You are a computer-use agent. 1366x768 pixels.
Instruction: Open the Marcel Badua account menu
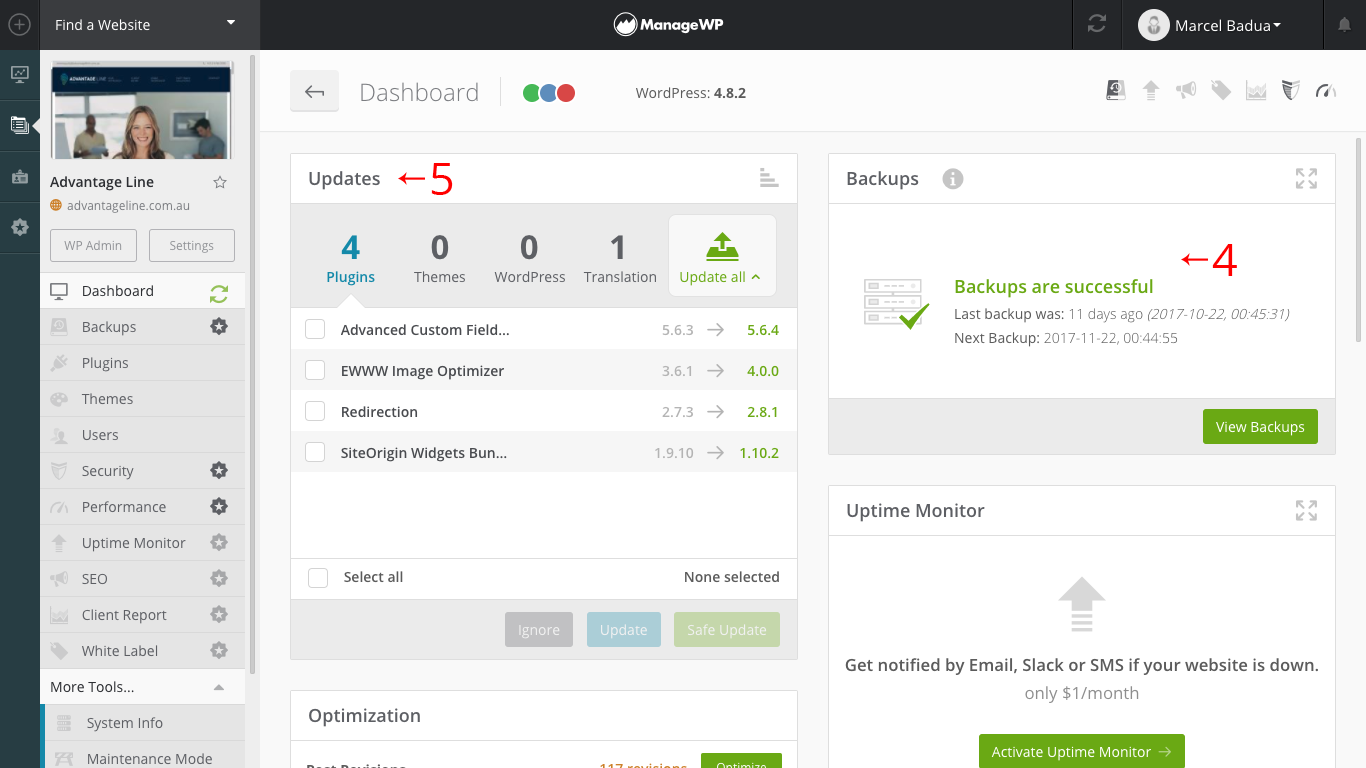click(x=1211, y=25)
